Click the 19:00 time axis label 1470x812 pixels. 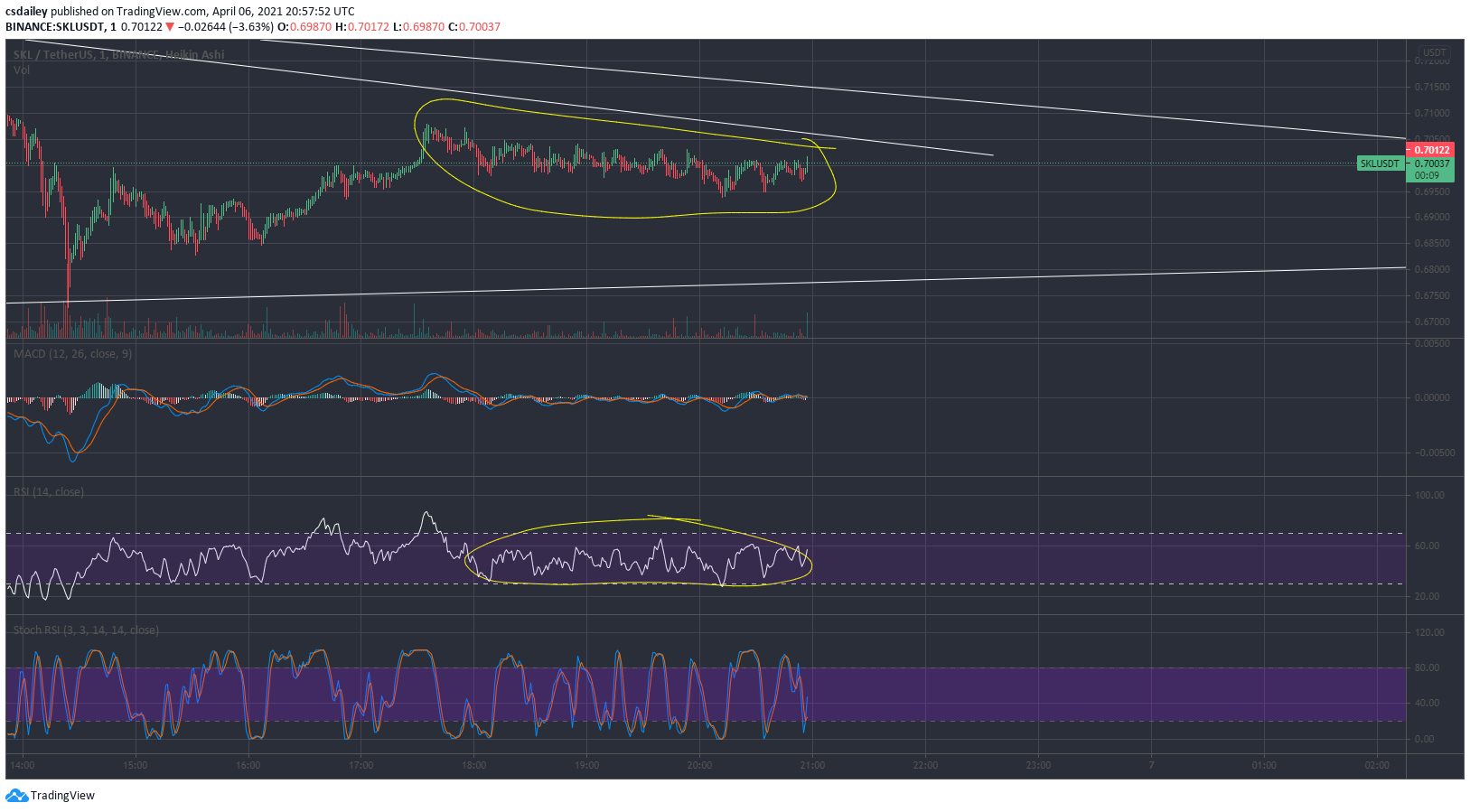coord(586,765)
